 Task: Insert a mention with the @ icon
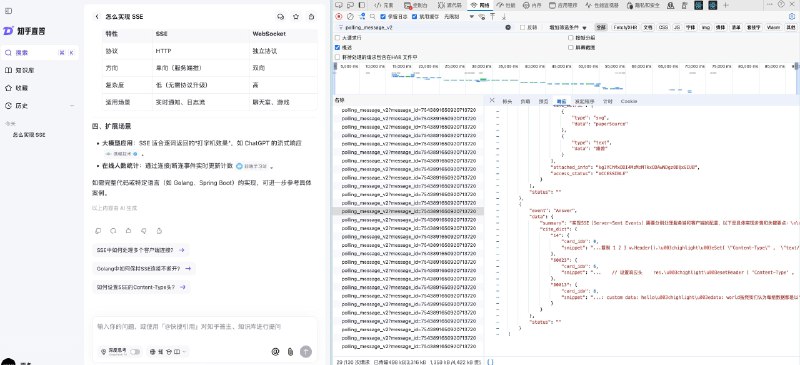click(x=276, y=351)
